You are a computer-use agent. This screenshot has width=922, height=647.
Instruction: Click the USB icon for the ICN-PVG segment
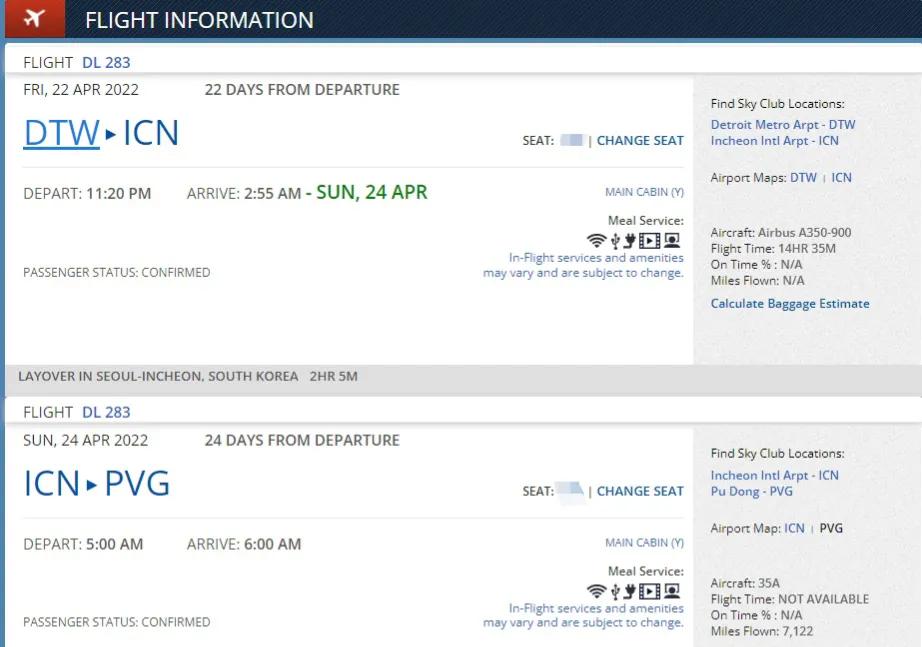[x=614, y=591]
